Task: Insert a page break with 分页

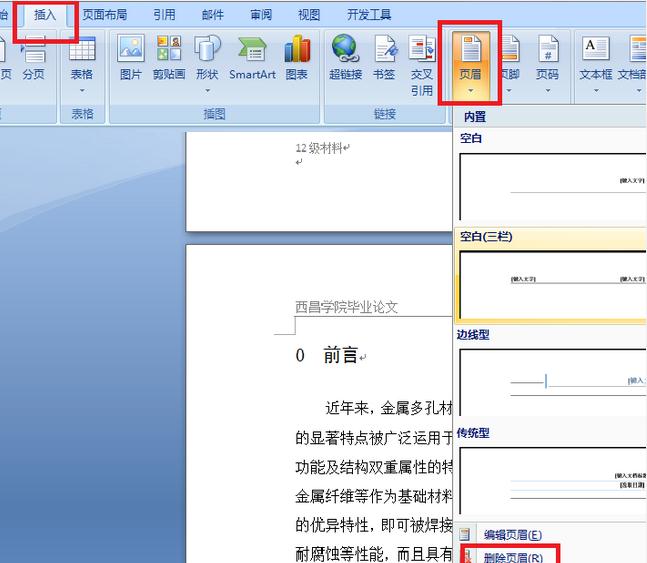Action: pos(33,58)
